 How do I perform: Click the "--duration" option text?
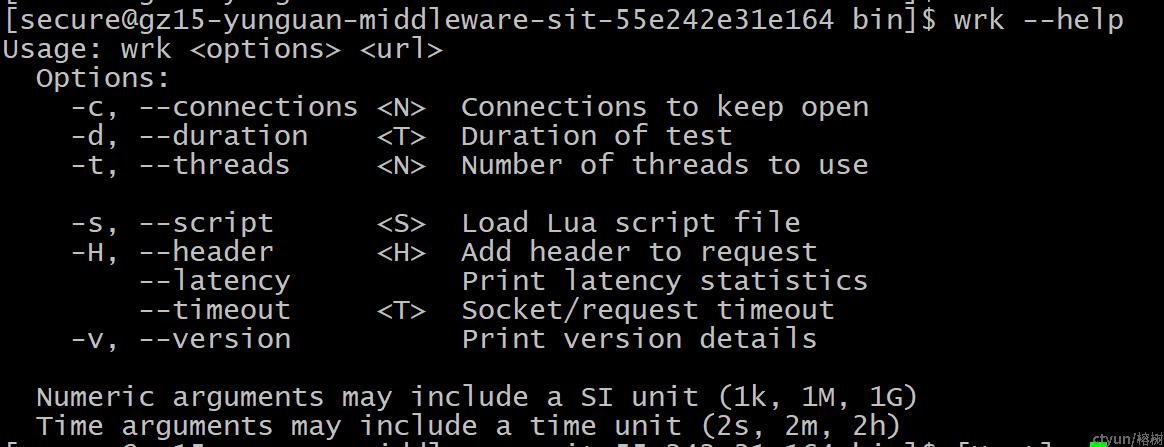(223, 137)
